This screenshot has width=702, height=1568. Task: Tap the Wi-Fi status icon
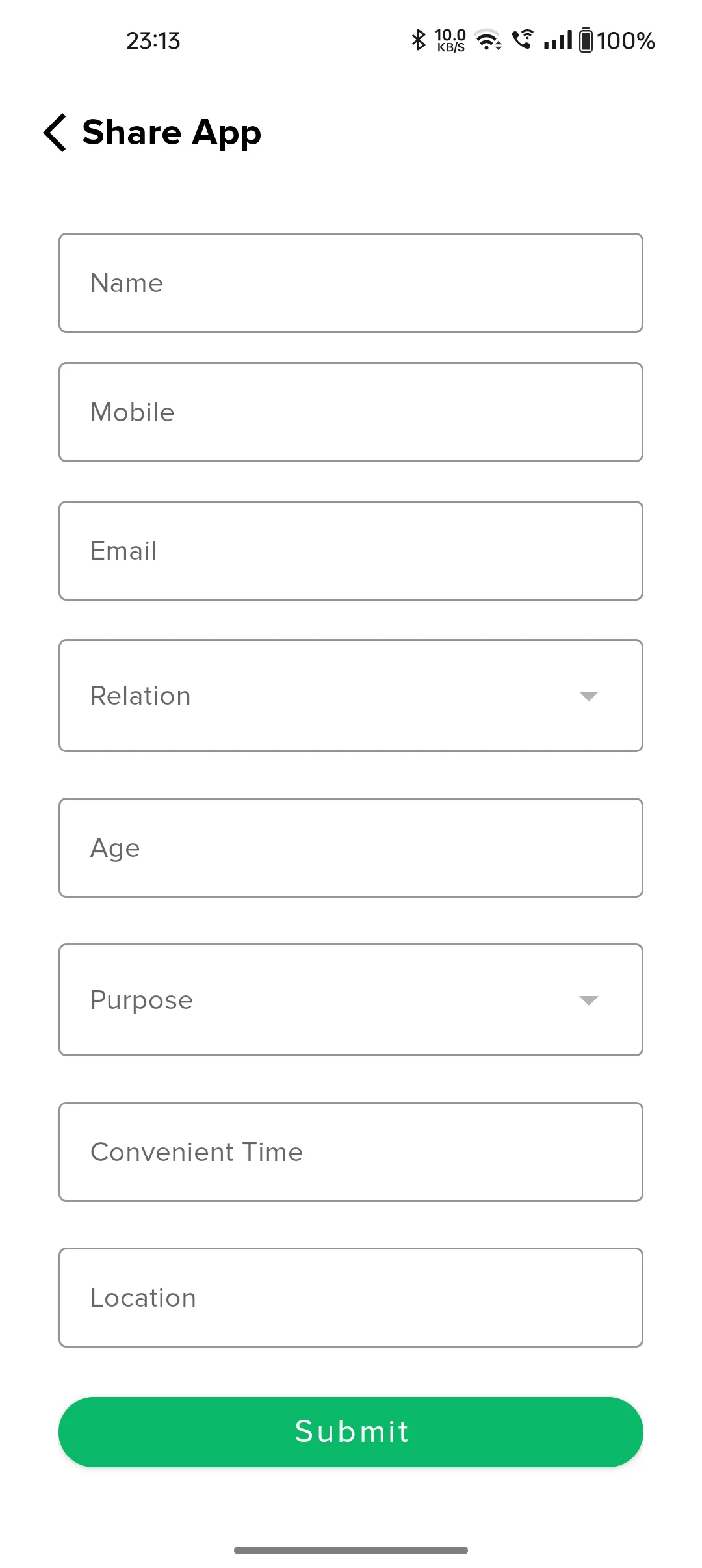(488, 40)
